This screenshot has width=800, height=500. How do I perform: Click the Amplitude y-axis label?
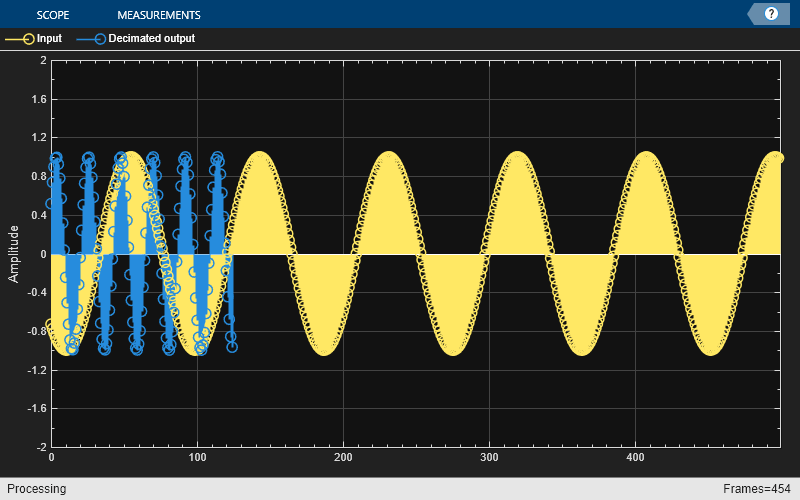click(x=13, y=254)
